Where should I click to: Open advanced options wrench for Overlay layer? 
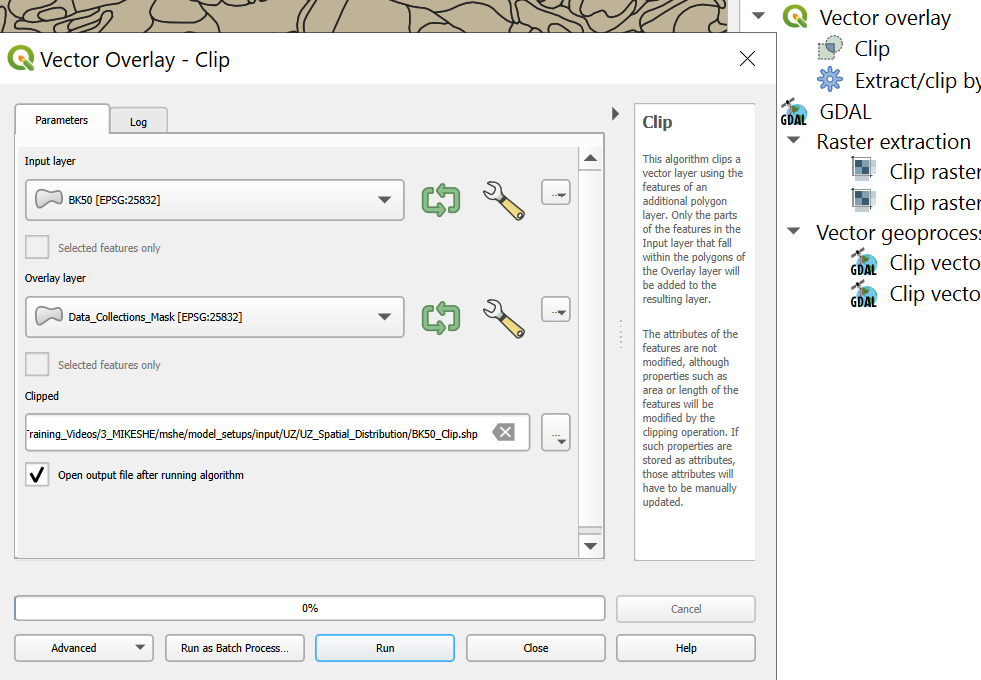point(504,318)
